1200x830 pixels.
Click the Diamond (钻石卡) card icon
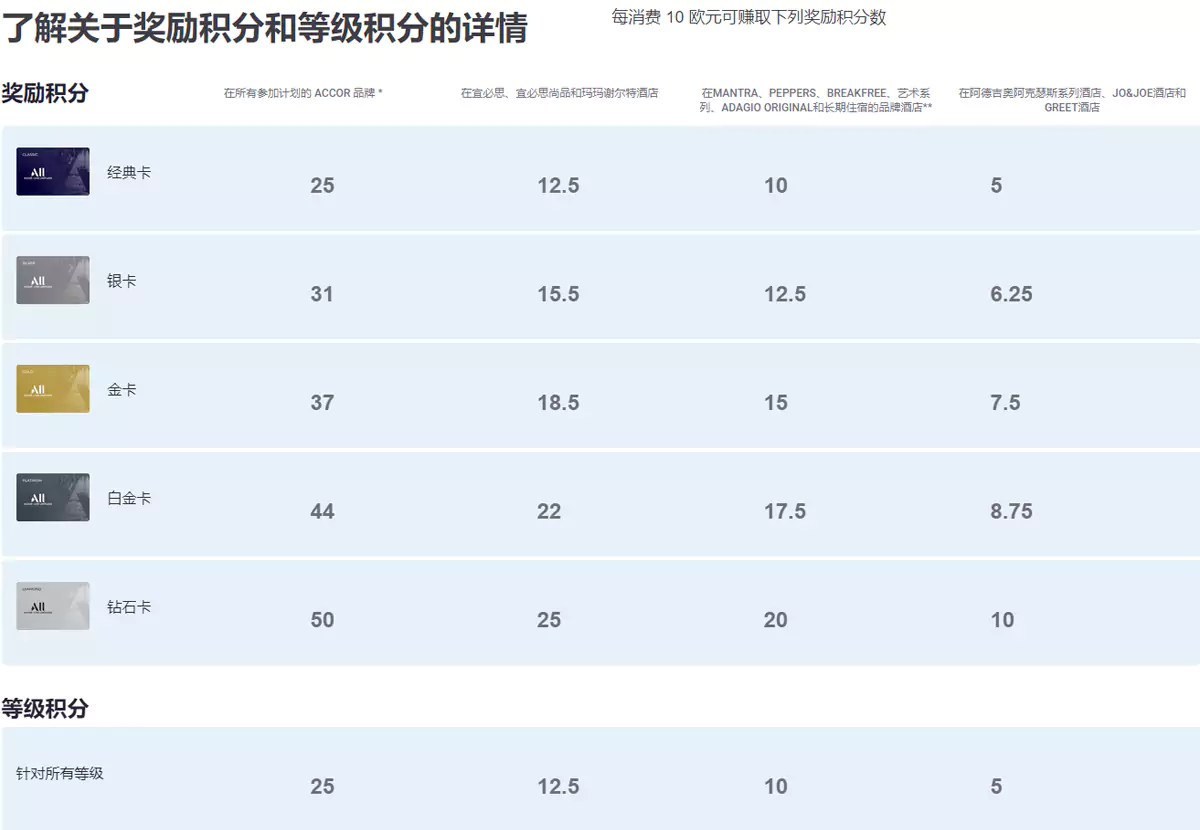coord(52,606)
